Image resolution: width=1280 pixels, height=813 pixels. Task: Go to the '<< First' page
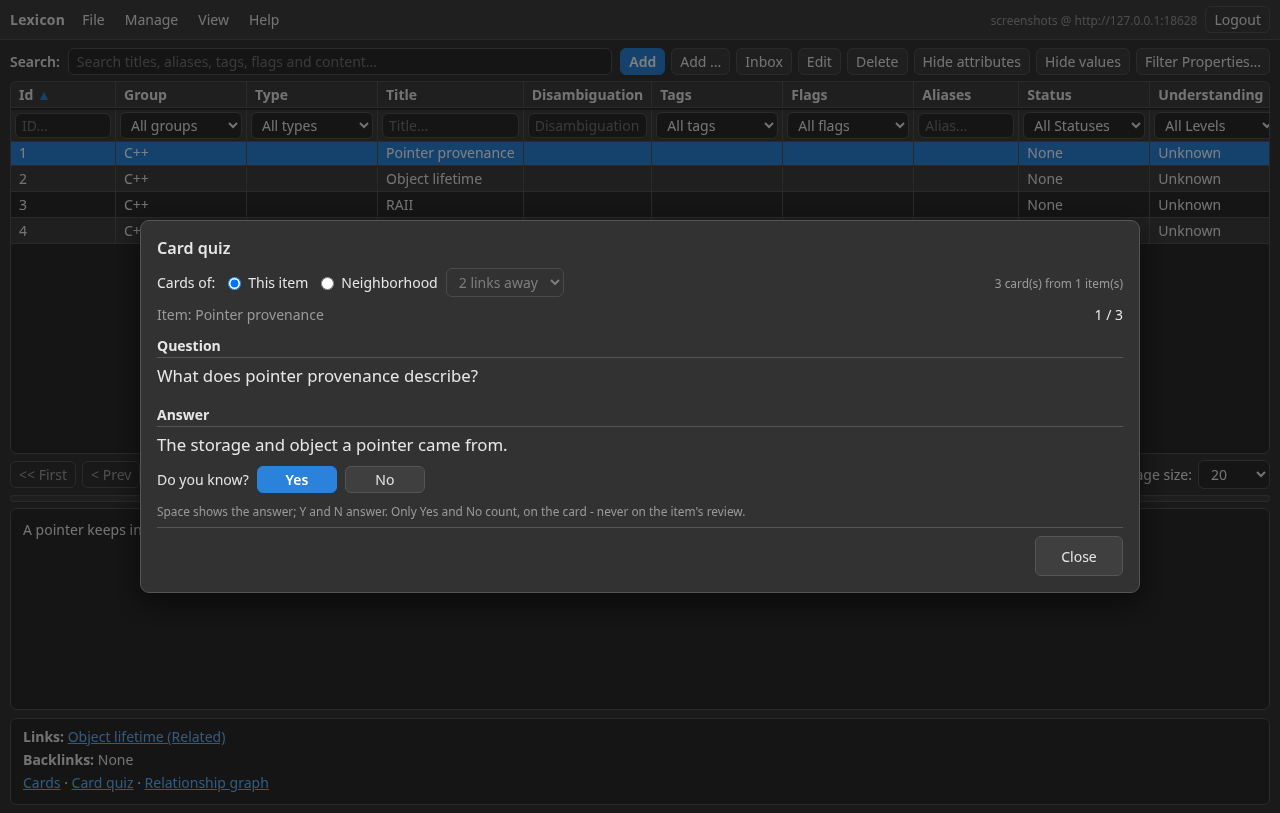tap(43, 475)
